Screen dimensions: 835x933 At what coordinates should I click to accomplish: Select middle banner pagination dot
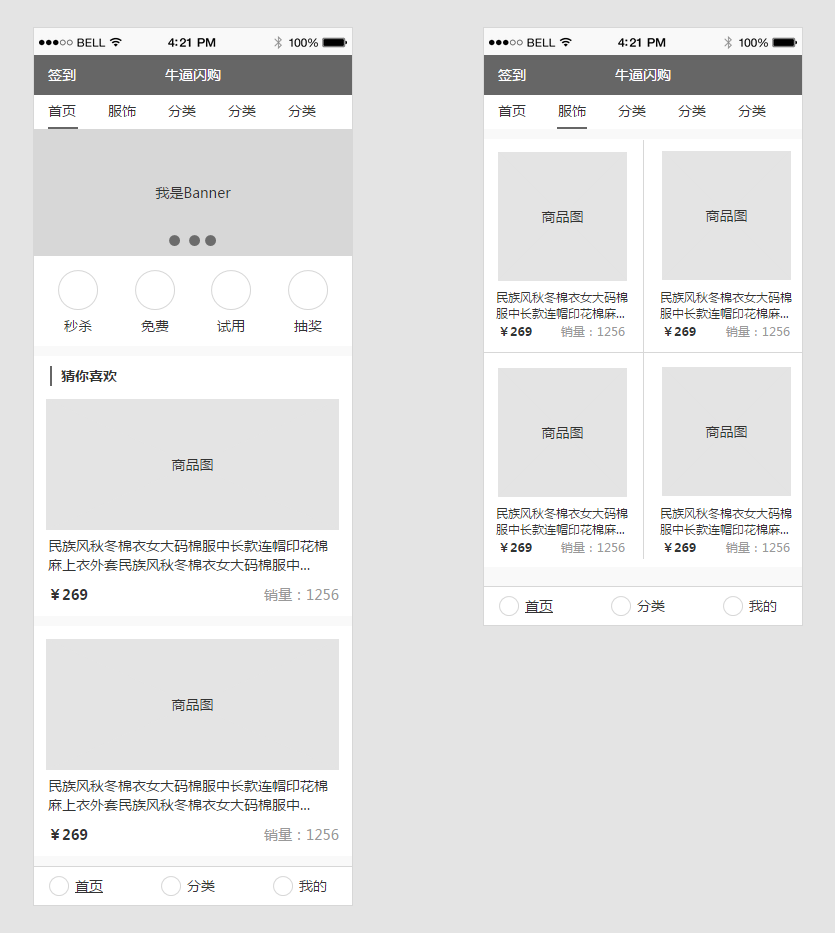(x=195, y=240)
